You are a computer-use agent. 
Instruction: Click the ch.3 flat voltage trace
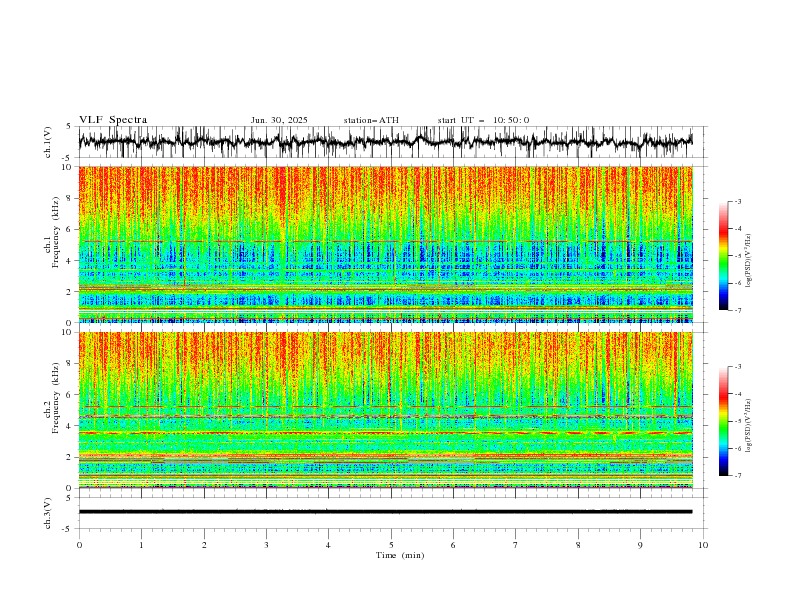point(385,512)
